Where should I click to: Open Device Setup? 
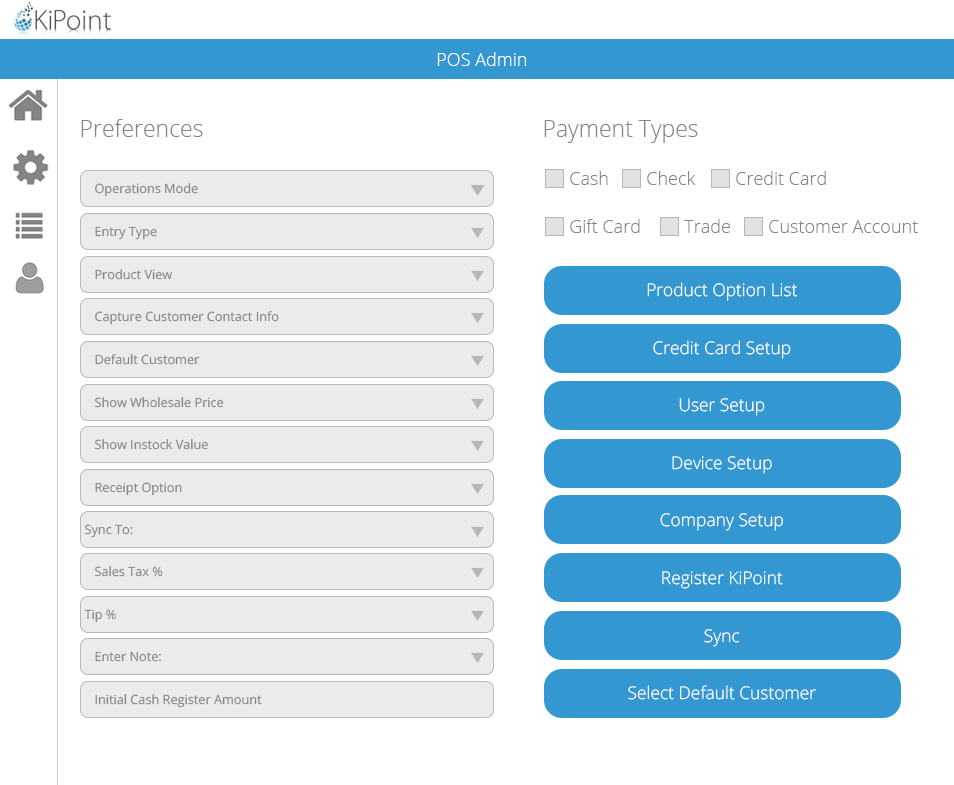point(722,463)
